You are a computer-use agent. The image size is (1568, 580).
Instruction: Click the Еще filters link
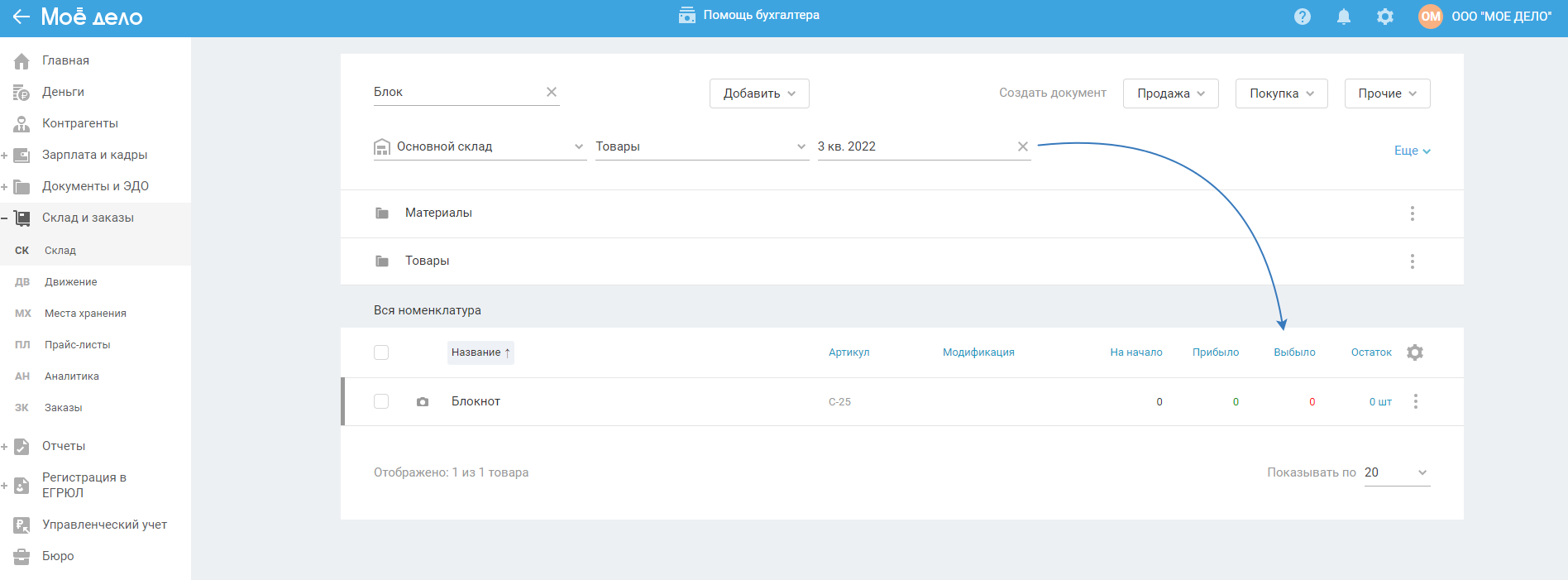pyautogui.click(x=1412, y=151)
